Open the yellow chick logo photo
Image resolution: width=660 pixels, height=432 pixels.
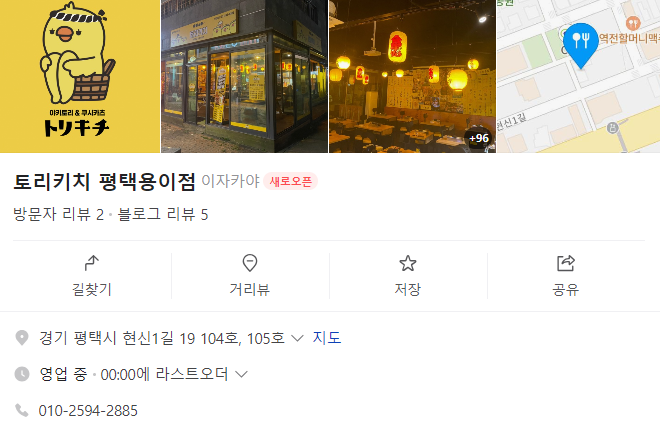(80, 76)
